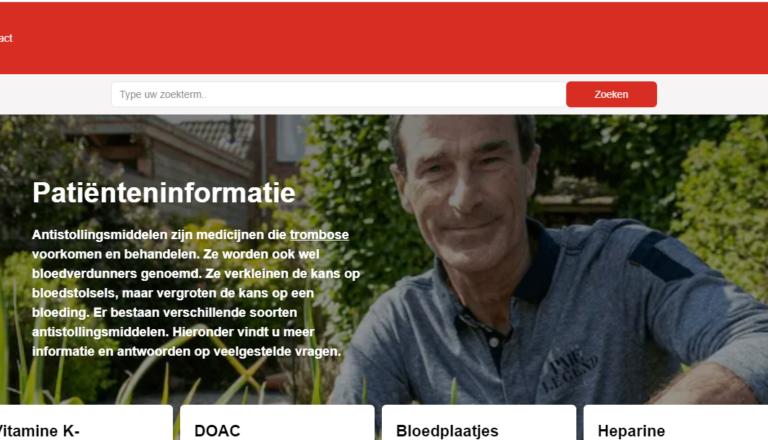Click the word Antistollingsmiddelen starting the paragraph
This screenshot has height=440, width=768.
point(99,235)
